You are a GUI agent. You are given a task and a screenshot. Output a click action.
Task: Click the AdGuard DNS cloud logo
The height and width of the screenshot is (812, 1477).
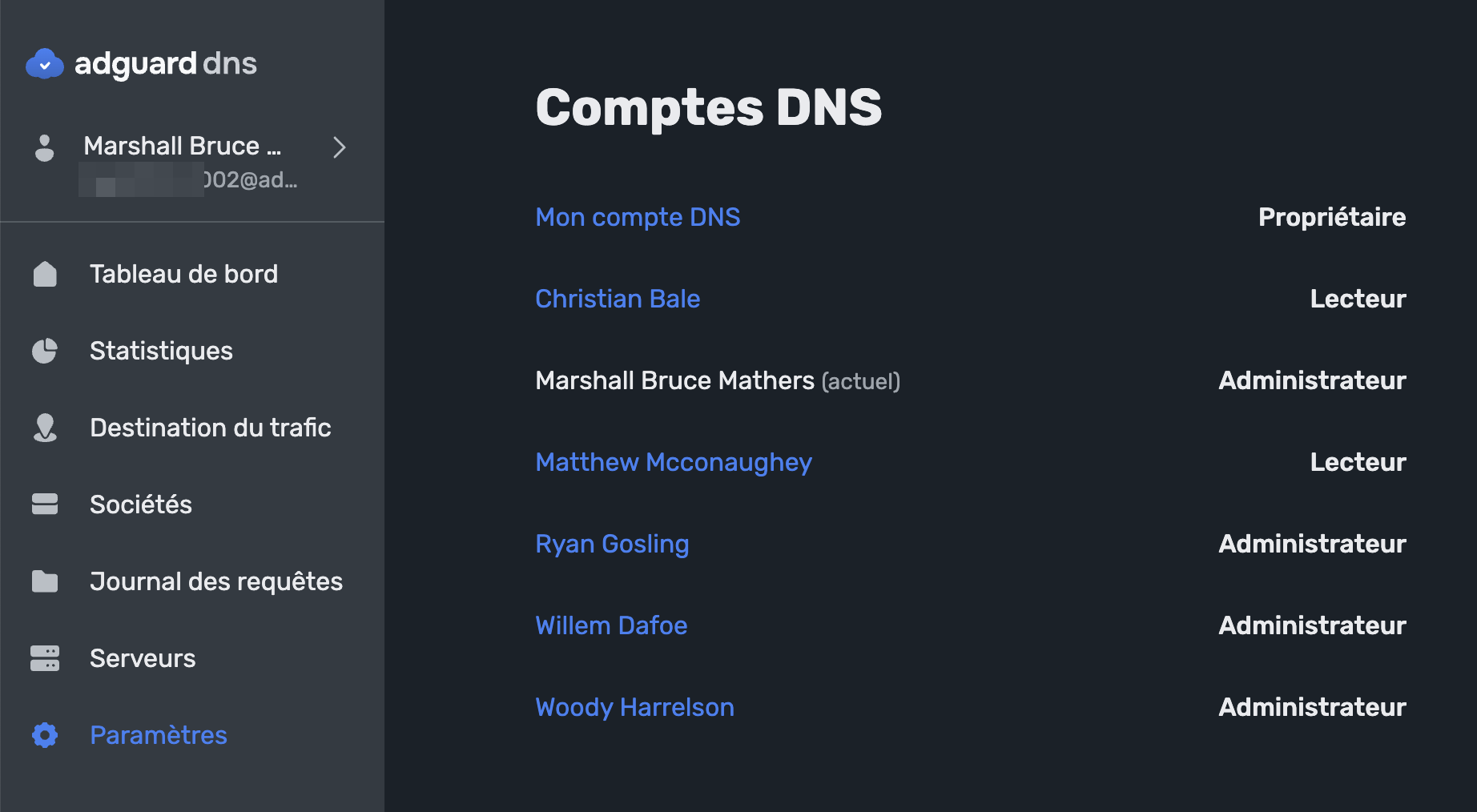click(45, 63)
